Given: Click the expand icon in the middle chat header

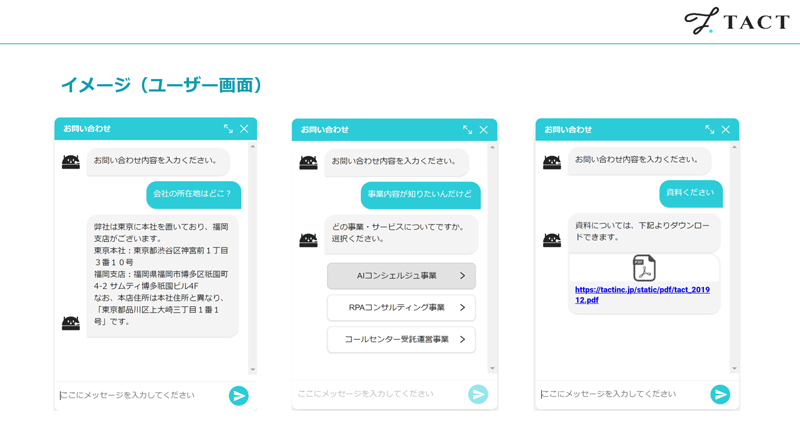Looking at the screenshot, I should (x=467, y=130).
